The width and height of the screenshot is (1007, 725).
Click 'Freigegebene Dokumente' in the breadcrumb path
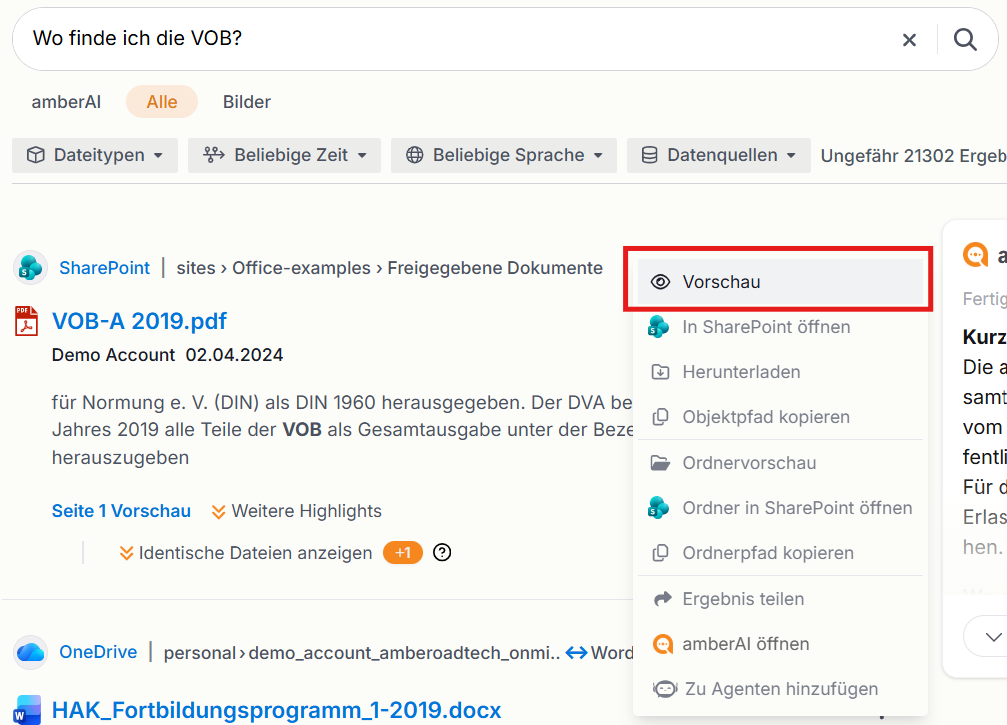(495, 268)
